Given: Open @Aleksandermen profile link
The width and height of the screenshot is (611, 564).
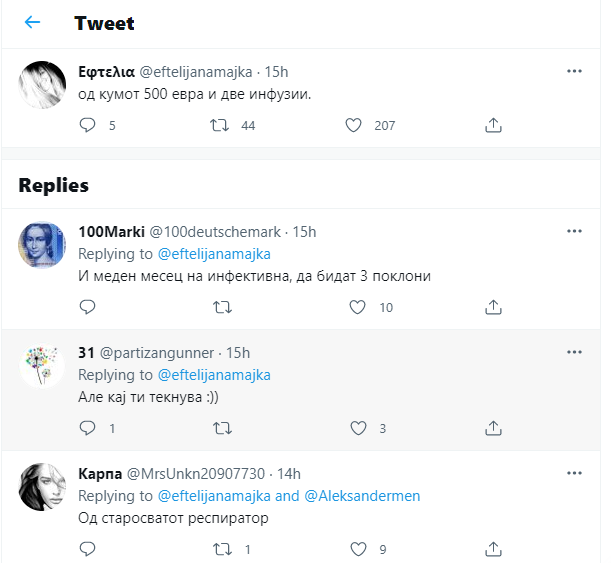Looking at the screenshot, I should 362,496.
